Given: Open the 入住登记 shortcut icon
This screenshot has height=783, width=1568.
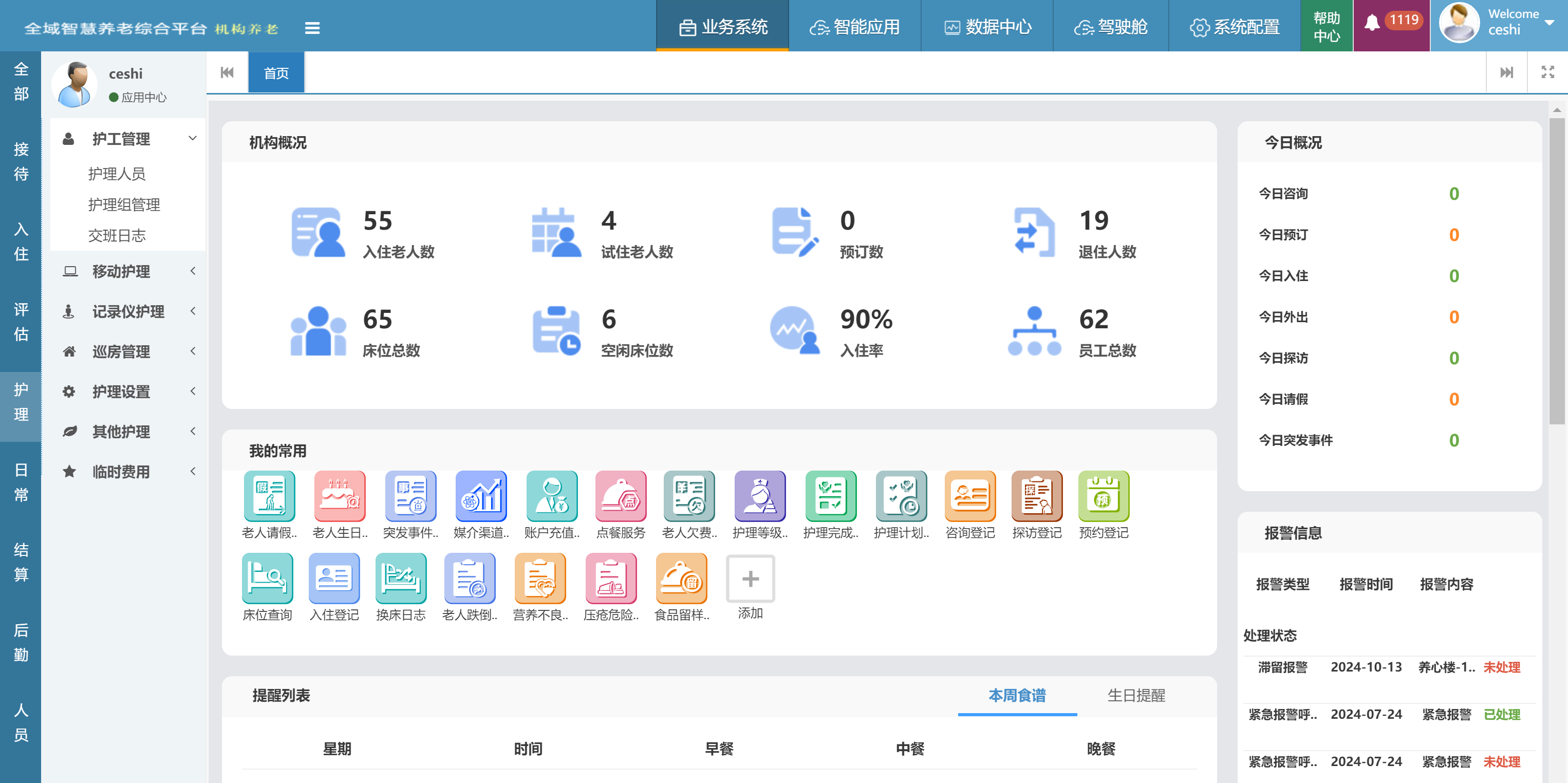Looking at the screenshot, I should tap(334, 578).
